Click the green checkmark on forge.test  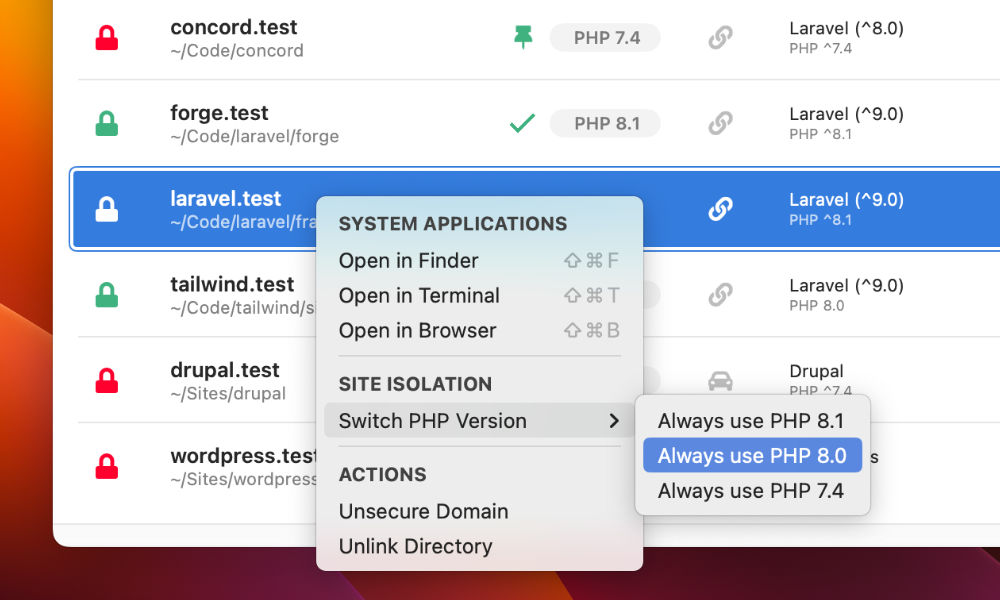(522, 122)
